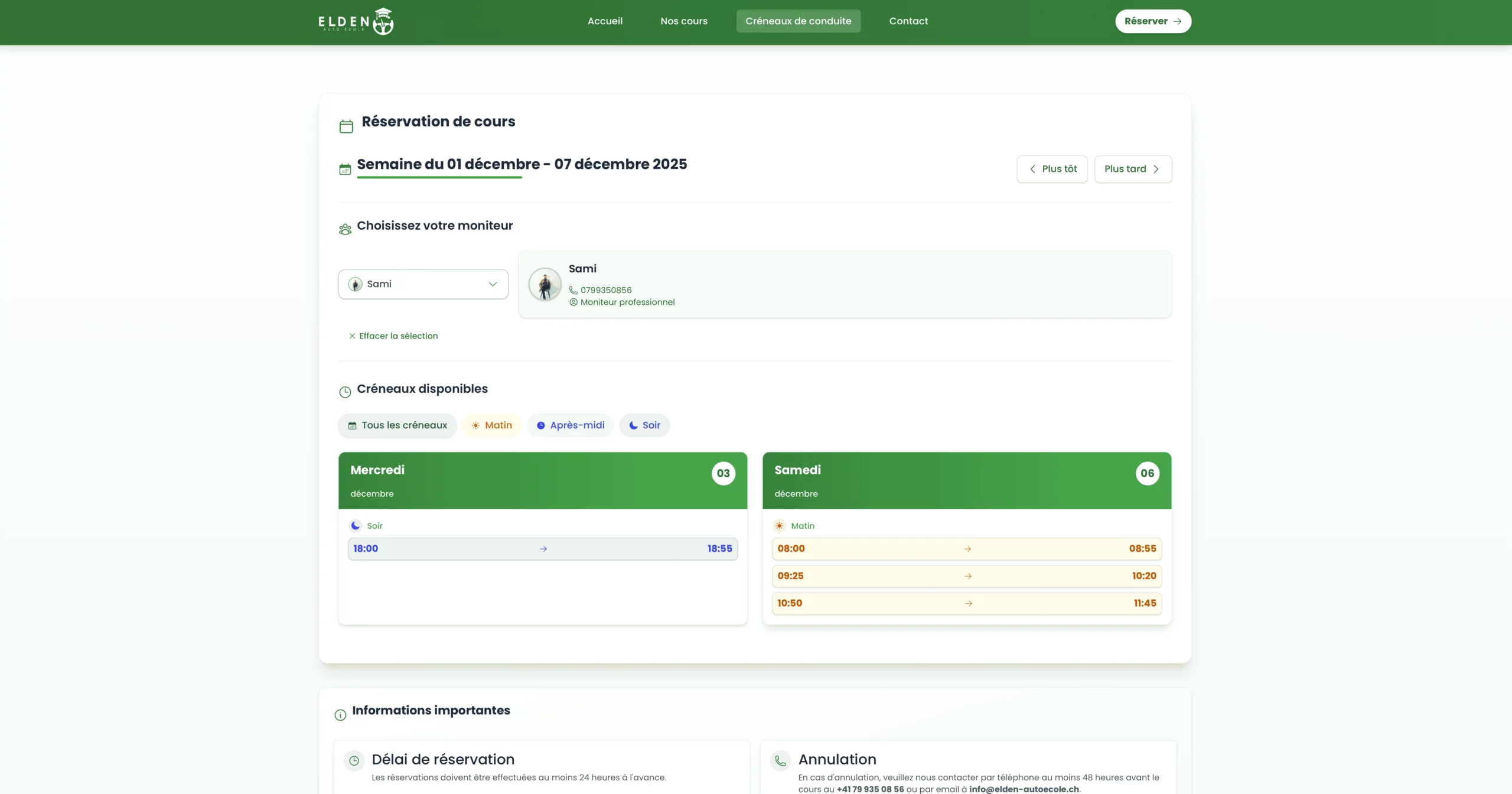Click the Elden auto-école logo

tap(356, 21)
